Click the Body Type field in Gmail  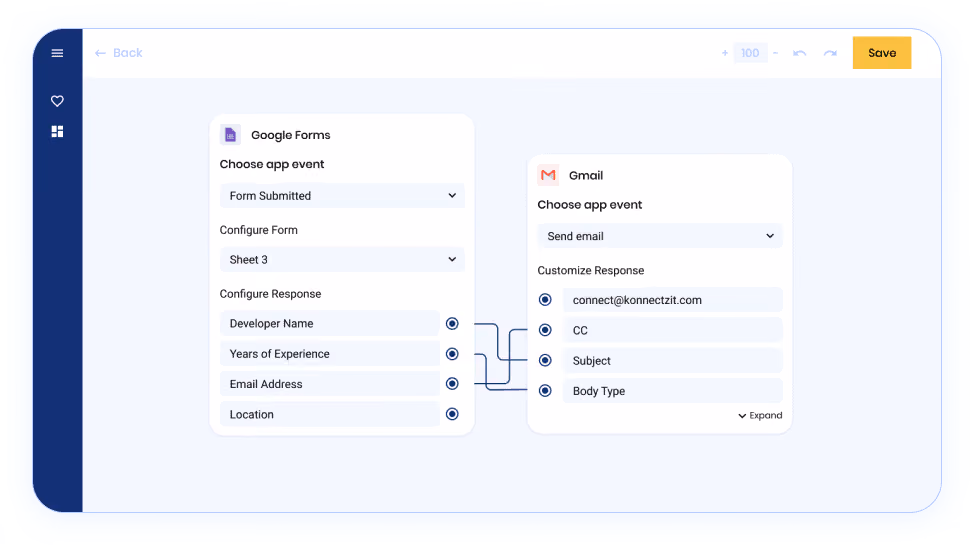coord(673,391)
